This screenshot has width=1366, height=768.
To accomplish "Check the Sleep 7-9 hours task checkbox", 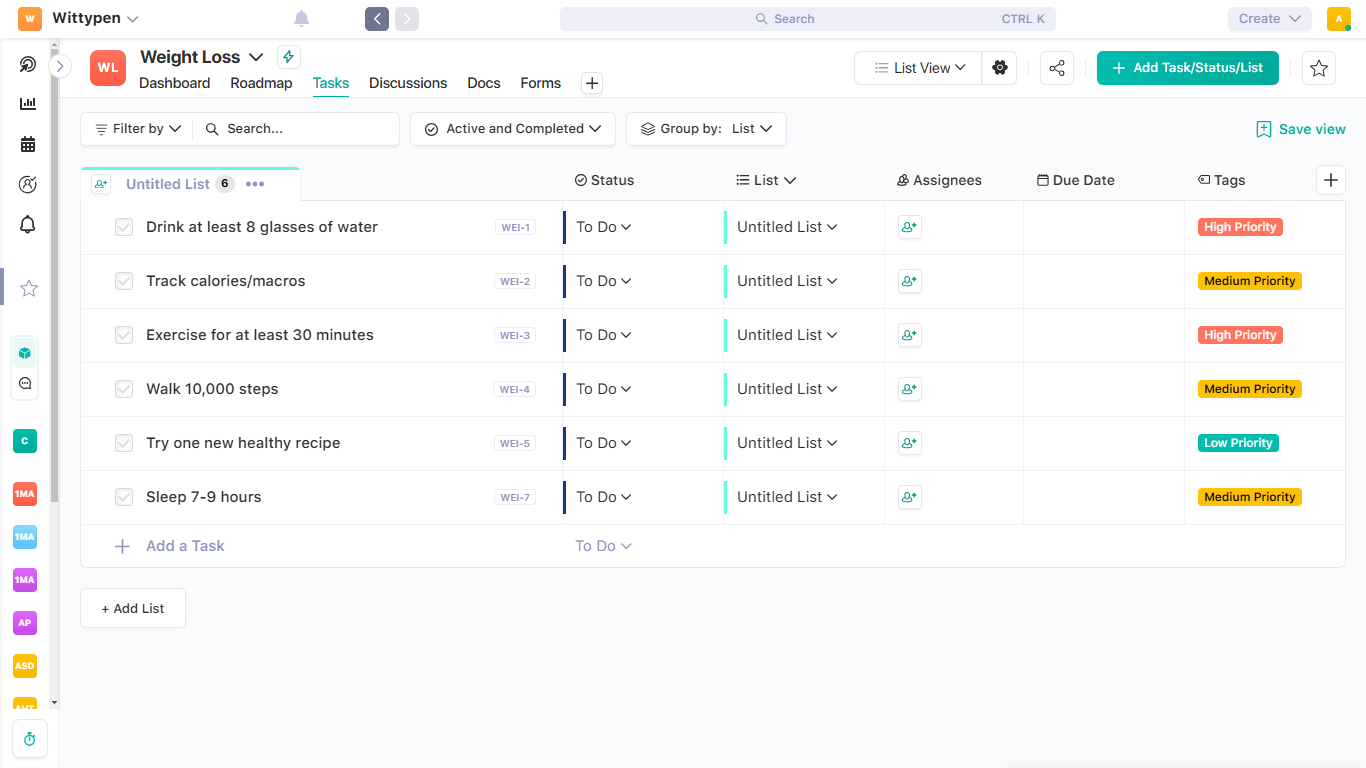I will coord(123,496).
